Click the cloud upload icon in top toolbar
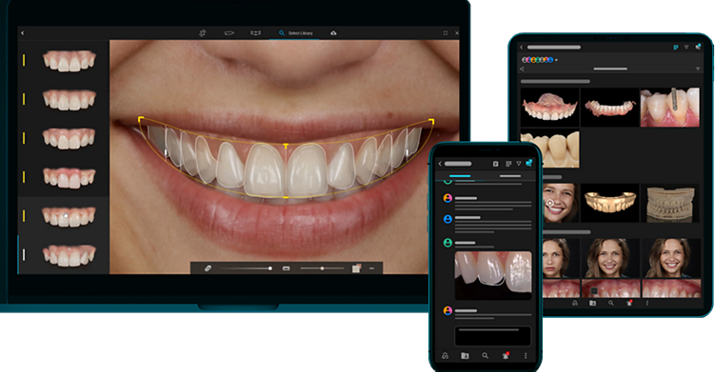Viewport: 720px width, 372px height. pos(333,33)
